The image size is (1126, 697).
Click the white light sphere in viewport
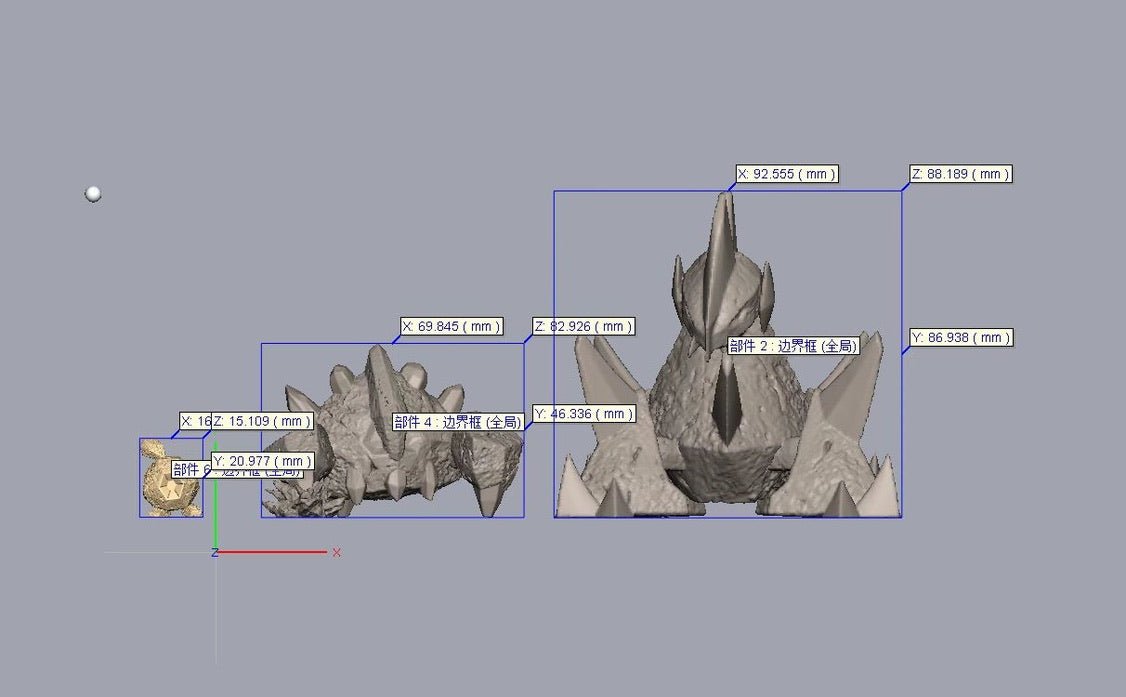click(x=93, y=194)
